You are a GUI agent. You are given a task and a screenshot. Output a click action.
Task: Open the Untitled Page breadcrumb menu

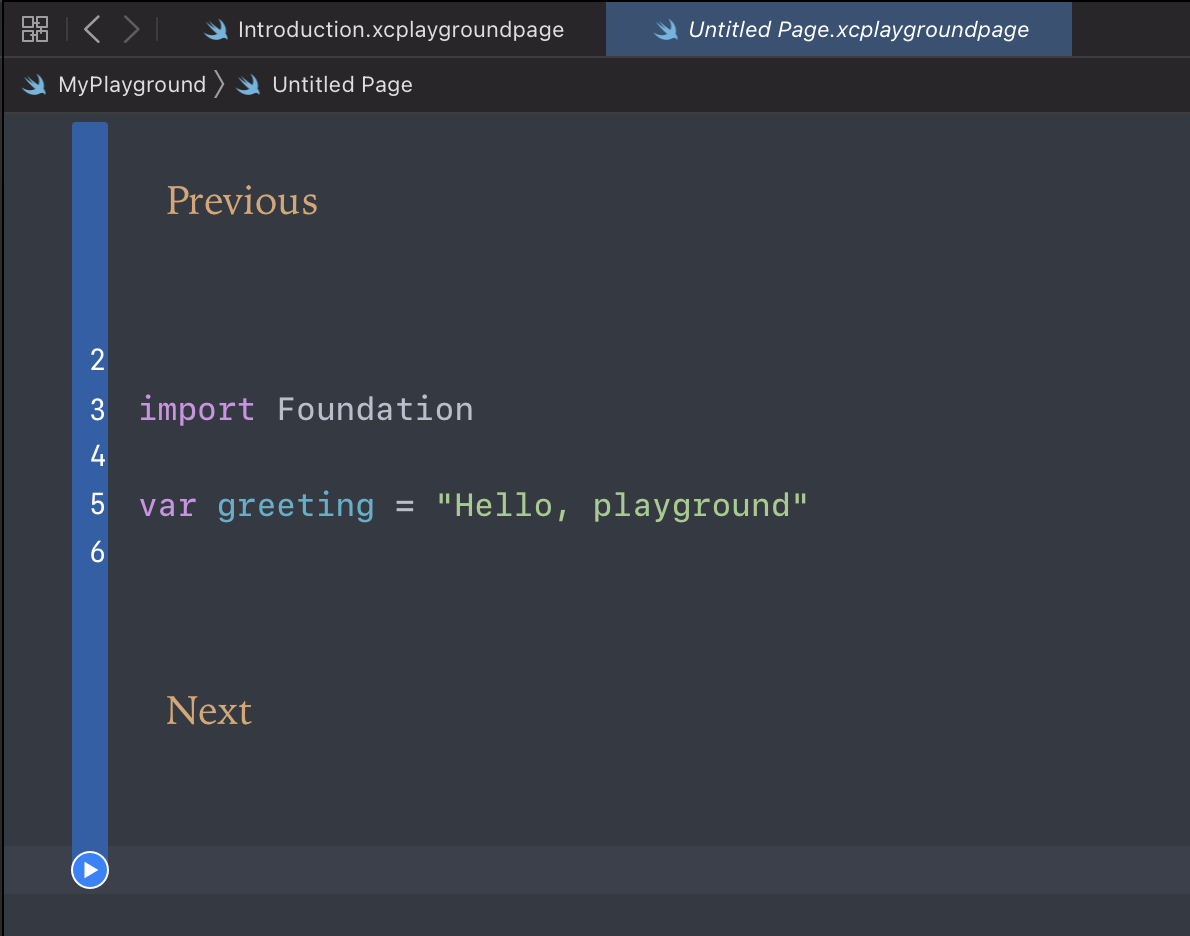click(342, 85)
